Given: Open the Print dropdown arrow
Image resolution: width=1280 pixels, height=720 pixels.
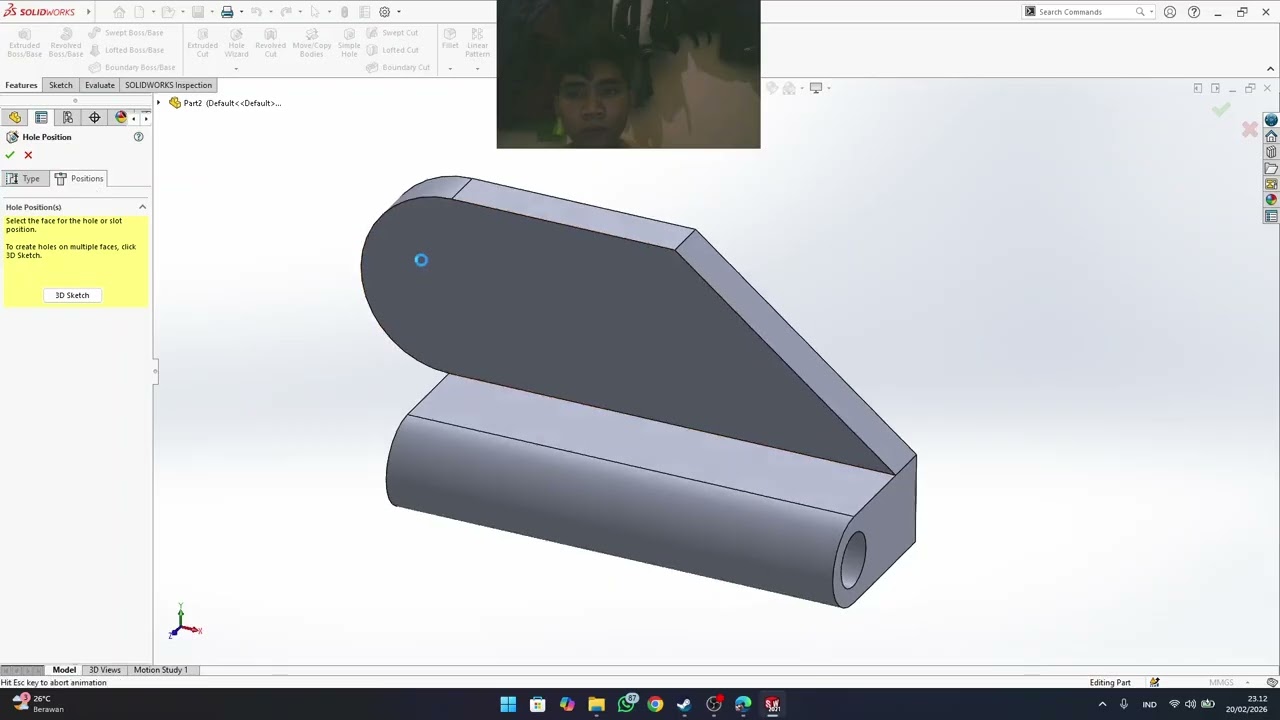Looking at the screenshot, I should point(241,12).
